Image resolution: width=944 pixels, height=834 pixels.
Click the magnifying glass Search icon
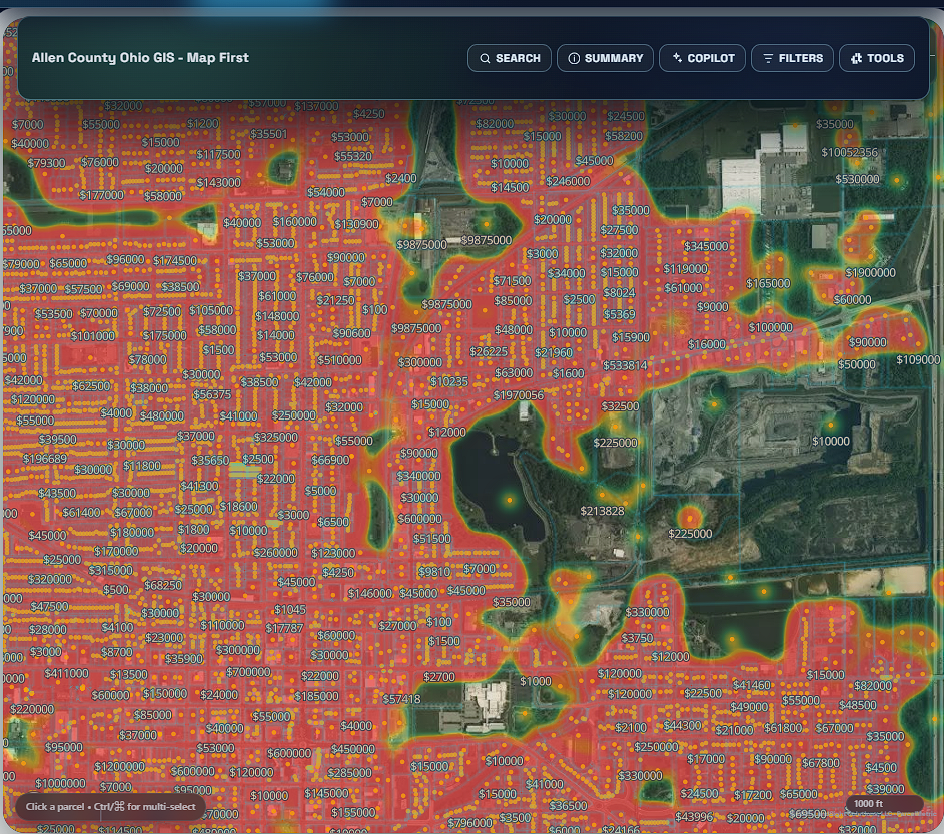click(485, 58)
